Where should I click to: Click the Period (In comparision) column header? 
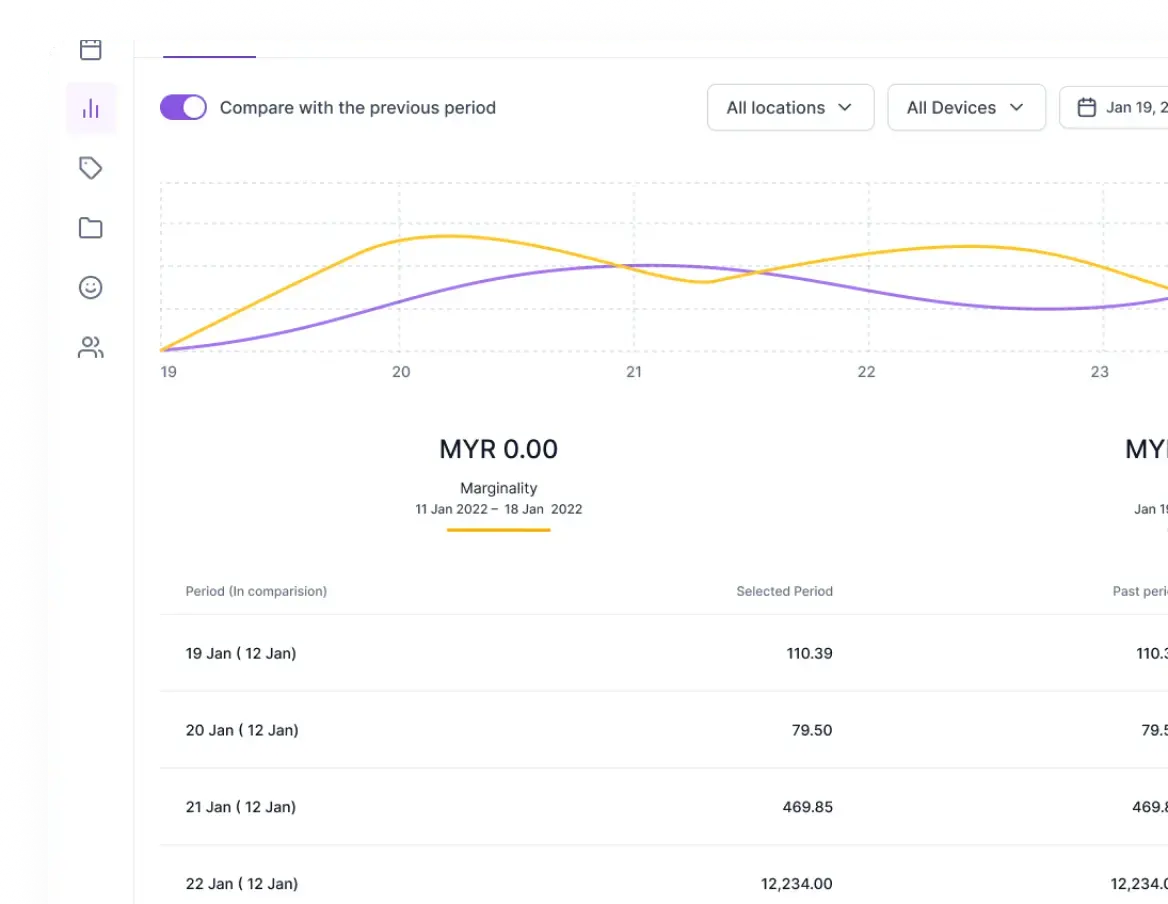click(x=256, y=591)
